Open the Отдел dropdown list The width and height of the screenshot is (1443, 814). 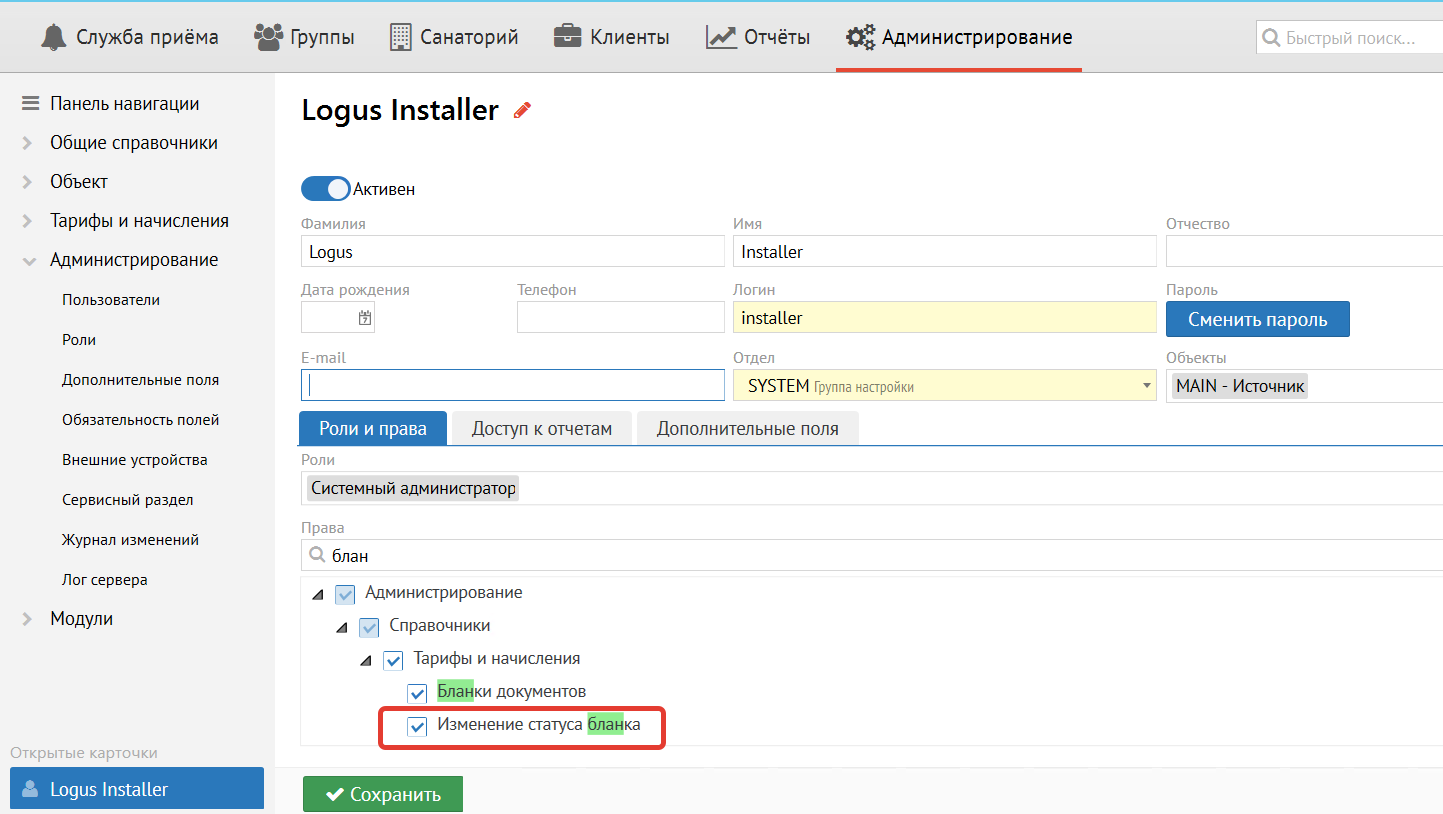click(1145, 386)
